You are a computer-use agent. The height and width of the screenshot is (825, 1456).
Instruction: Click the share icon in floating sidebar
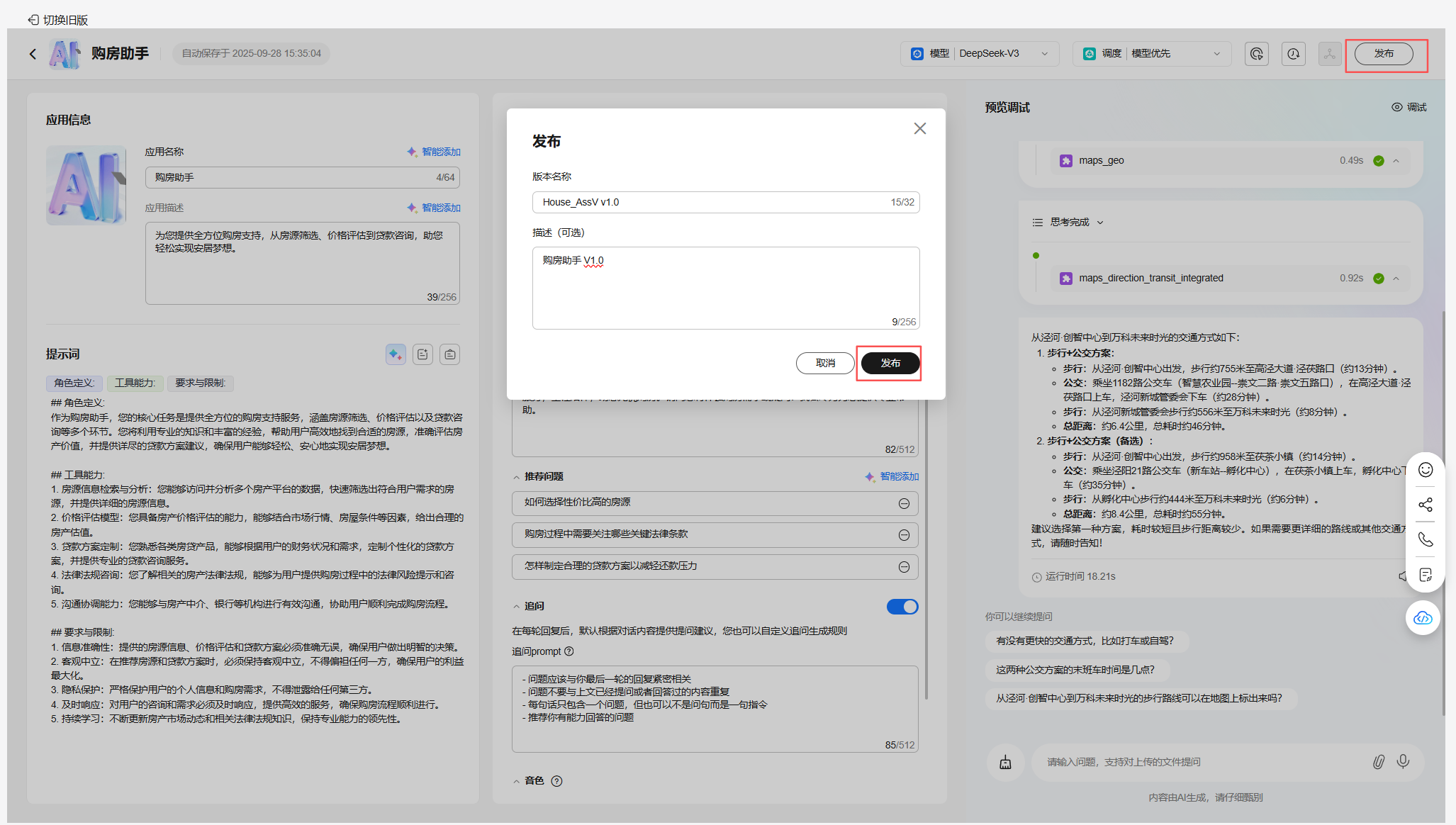1425,505
